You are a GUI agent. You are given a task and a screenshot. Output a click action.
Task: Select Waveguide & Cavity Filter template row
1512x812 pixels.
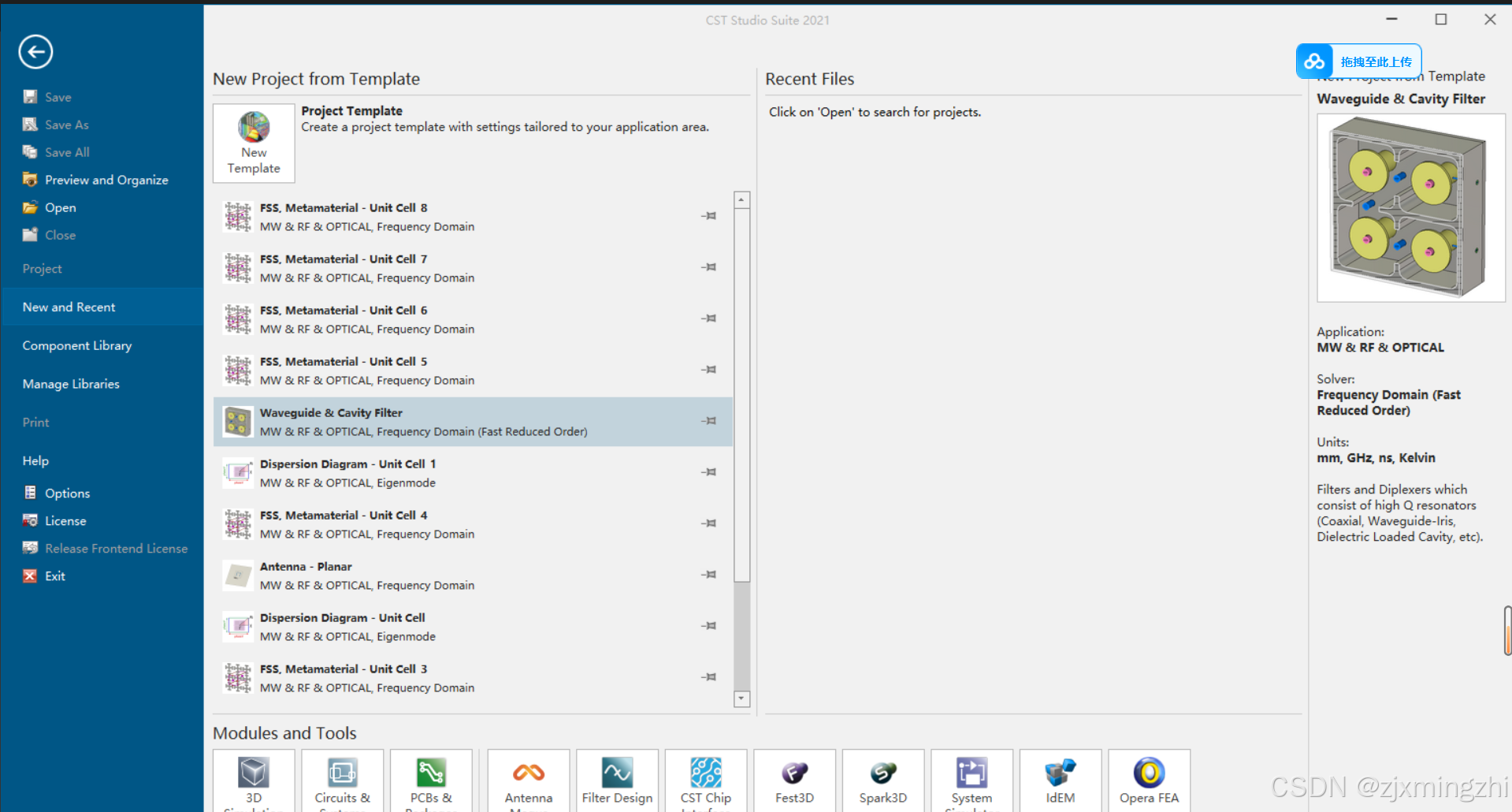coord(473,422)
